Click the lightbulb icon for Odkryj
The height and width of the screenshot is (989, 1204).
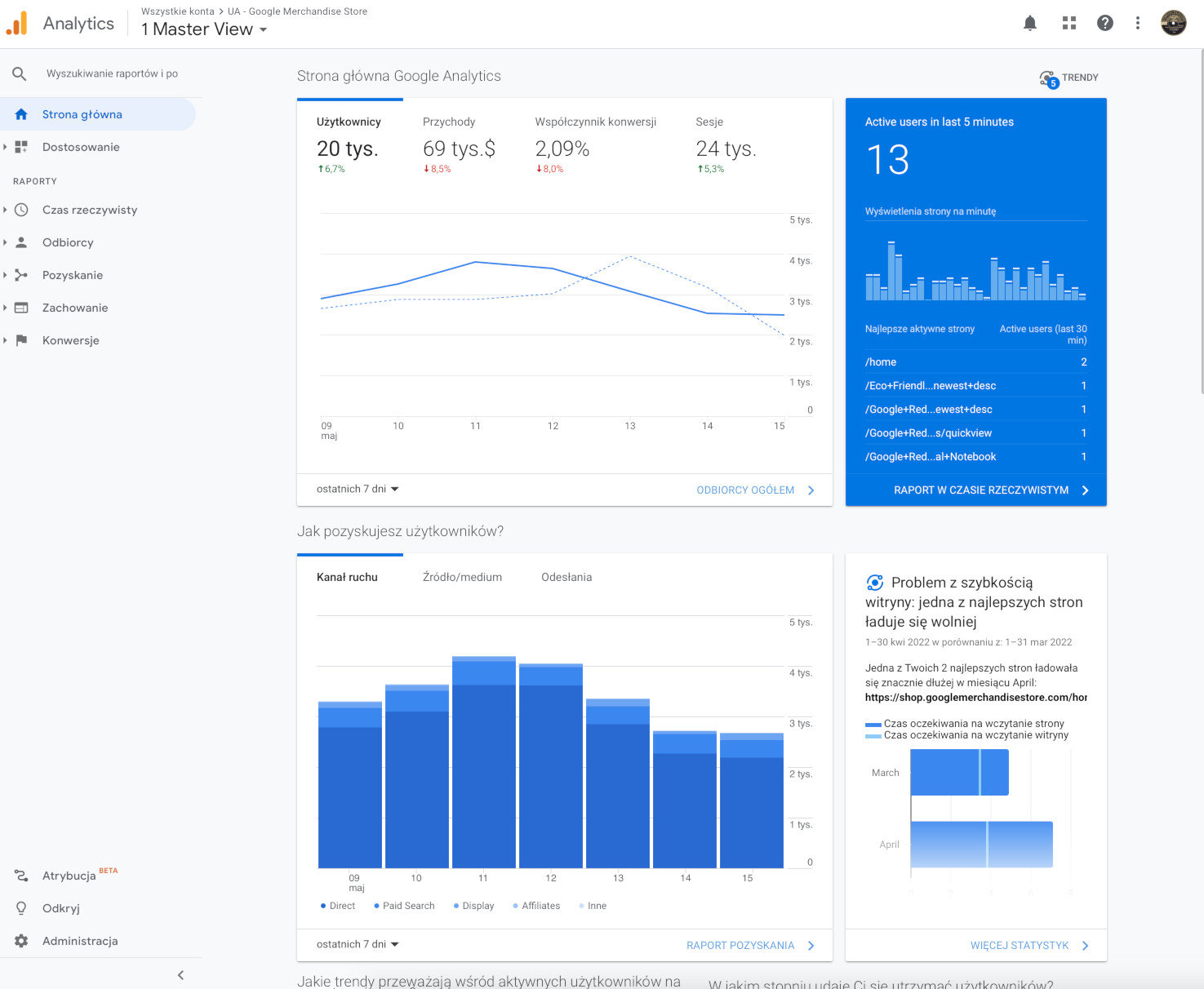pos(21,908)
